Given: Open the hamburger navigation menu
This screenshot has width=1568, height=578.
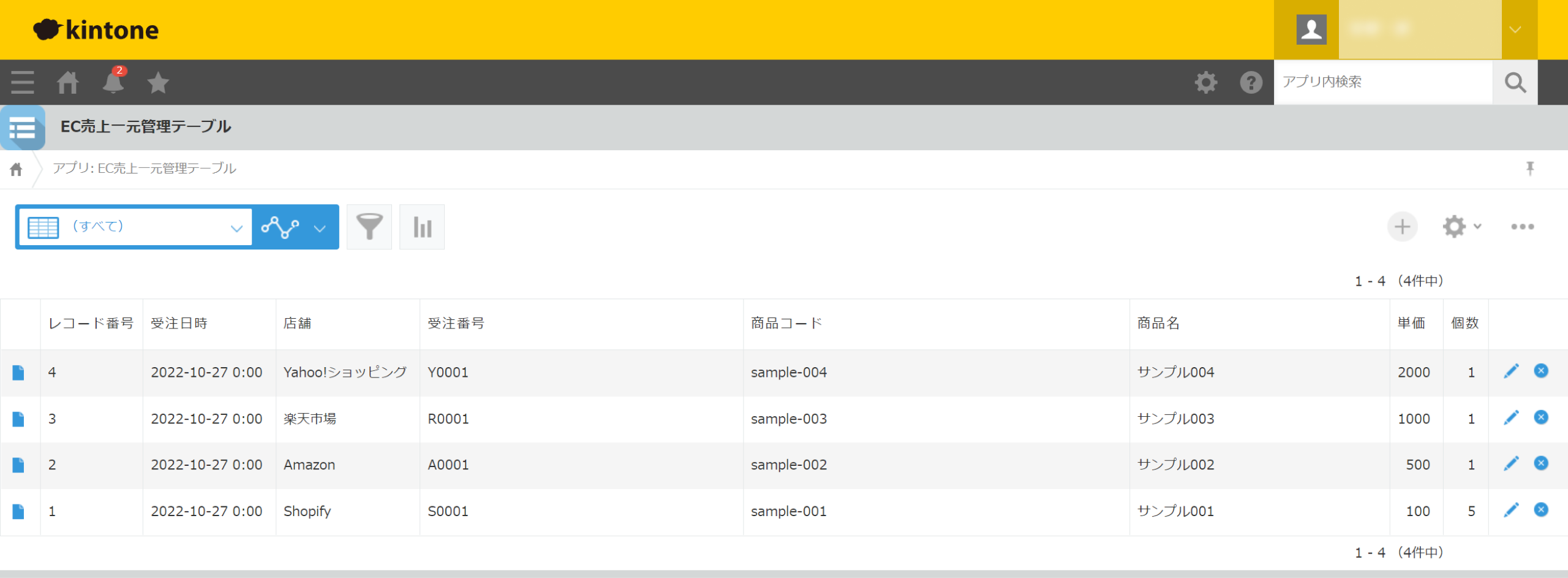Looking at the screenshot, I should [x=23, y=82].
